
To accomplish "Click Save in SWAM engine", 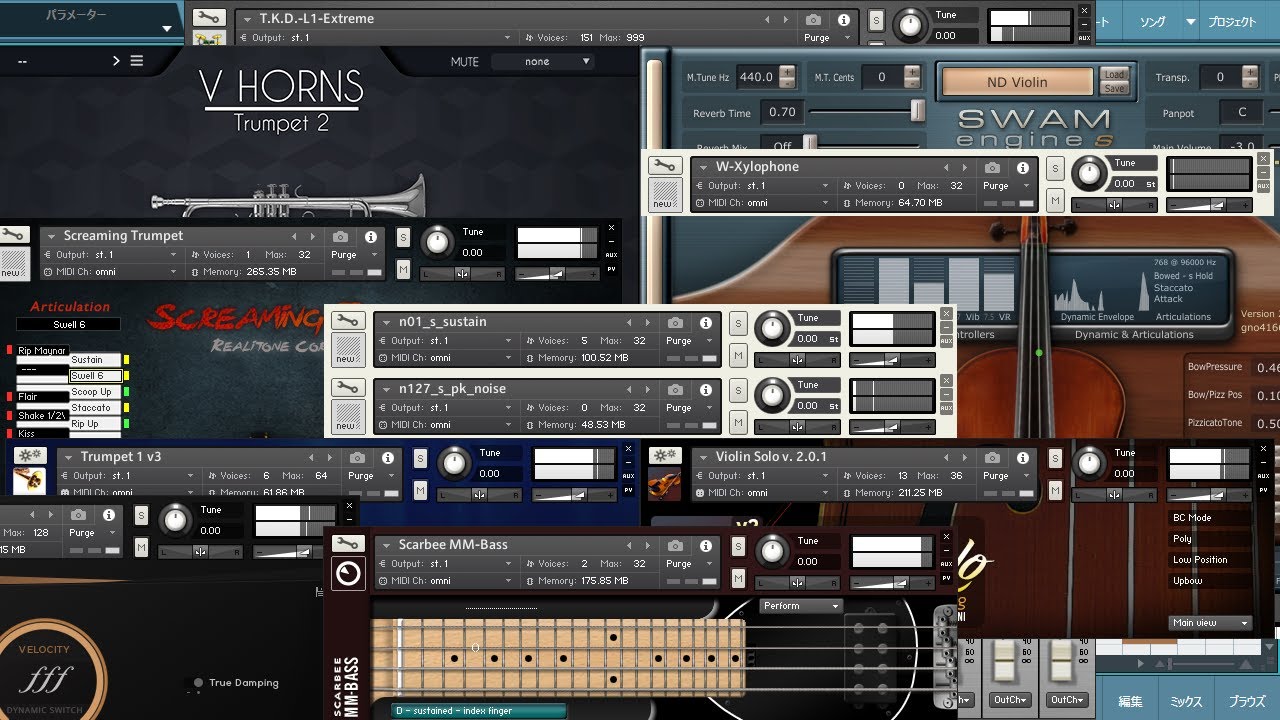I will [x=1114, y=88].
